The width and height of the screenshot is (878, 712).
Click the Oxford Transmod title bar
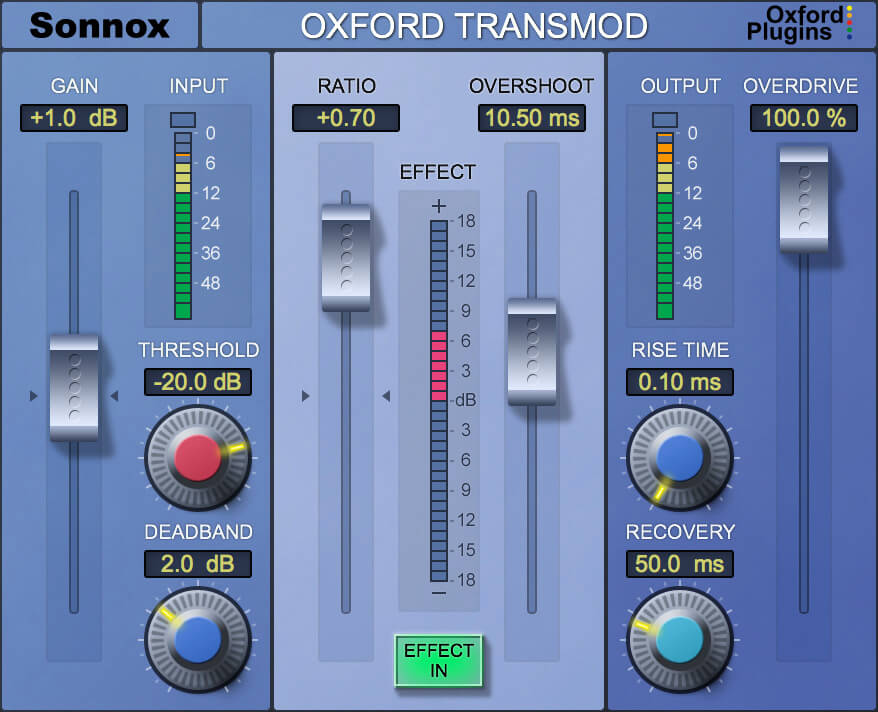474,25
